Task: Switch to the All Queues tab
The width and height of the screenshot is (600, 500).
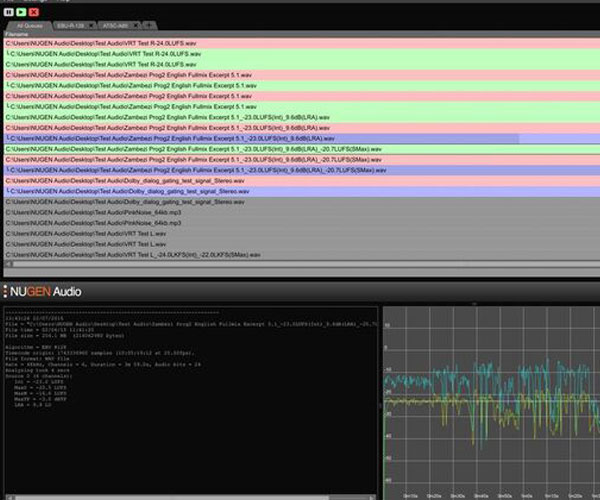Action: coord(30,26)
